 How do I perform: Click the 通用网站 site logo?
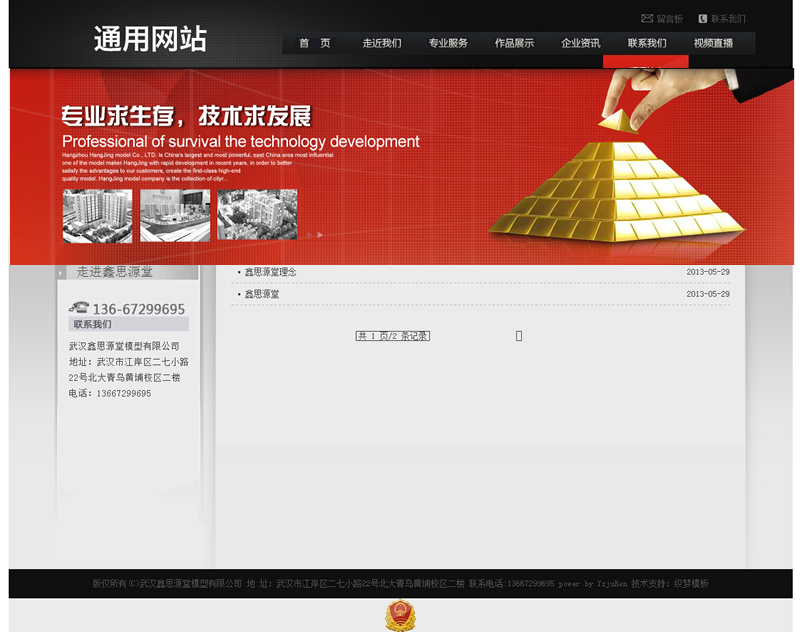tap(150, 39)
